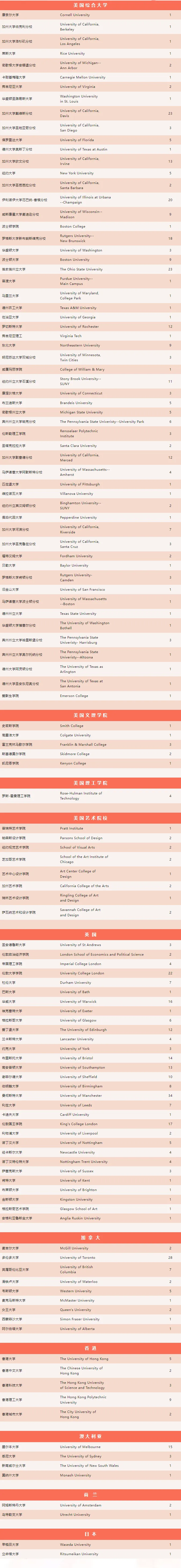Viewport: 181px width, 1568px height.
Task: Click the University of Virginia cell
Action: click(x=77, y=87)
